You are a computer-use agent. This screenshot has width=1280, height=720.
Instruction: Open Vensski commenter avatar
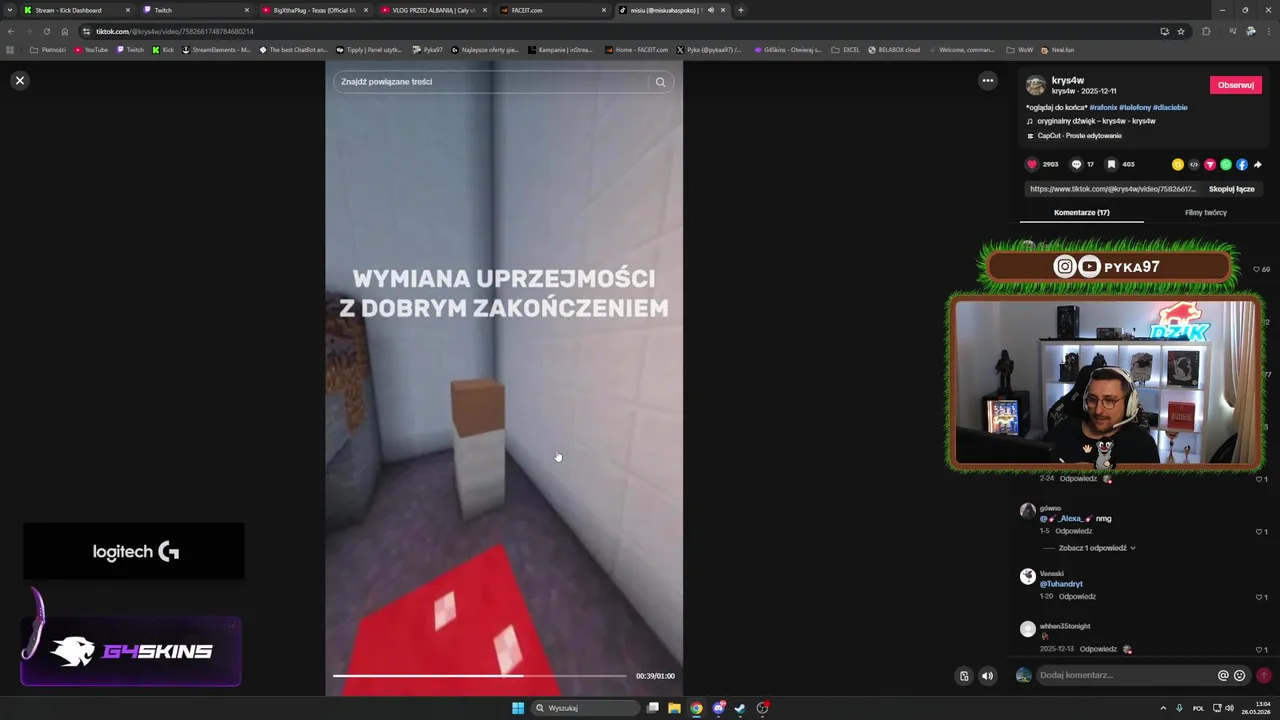click(x=1028, y=576)
